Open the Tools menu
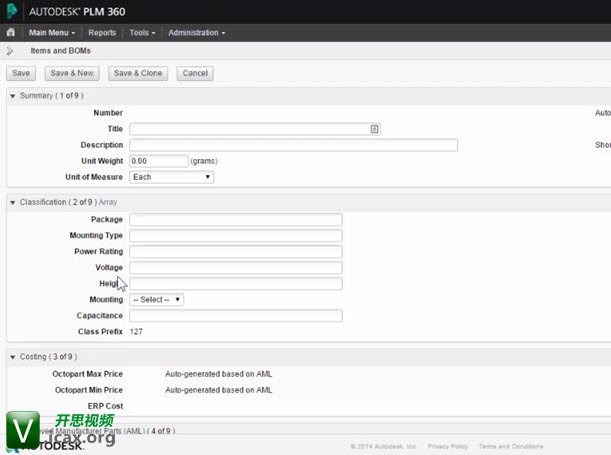The height and width of the screenshot is (455, 611). pos(142,33)
